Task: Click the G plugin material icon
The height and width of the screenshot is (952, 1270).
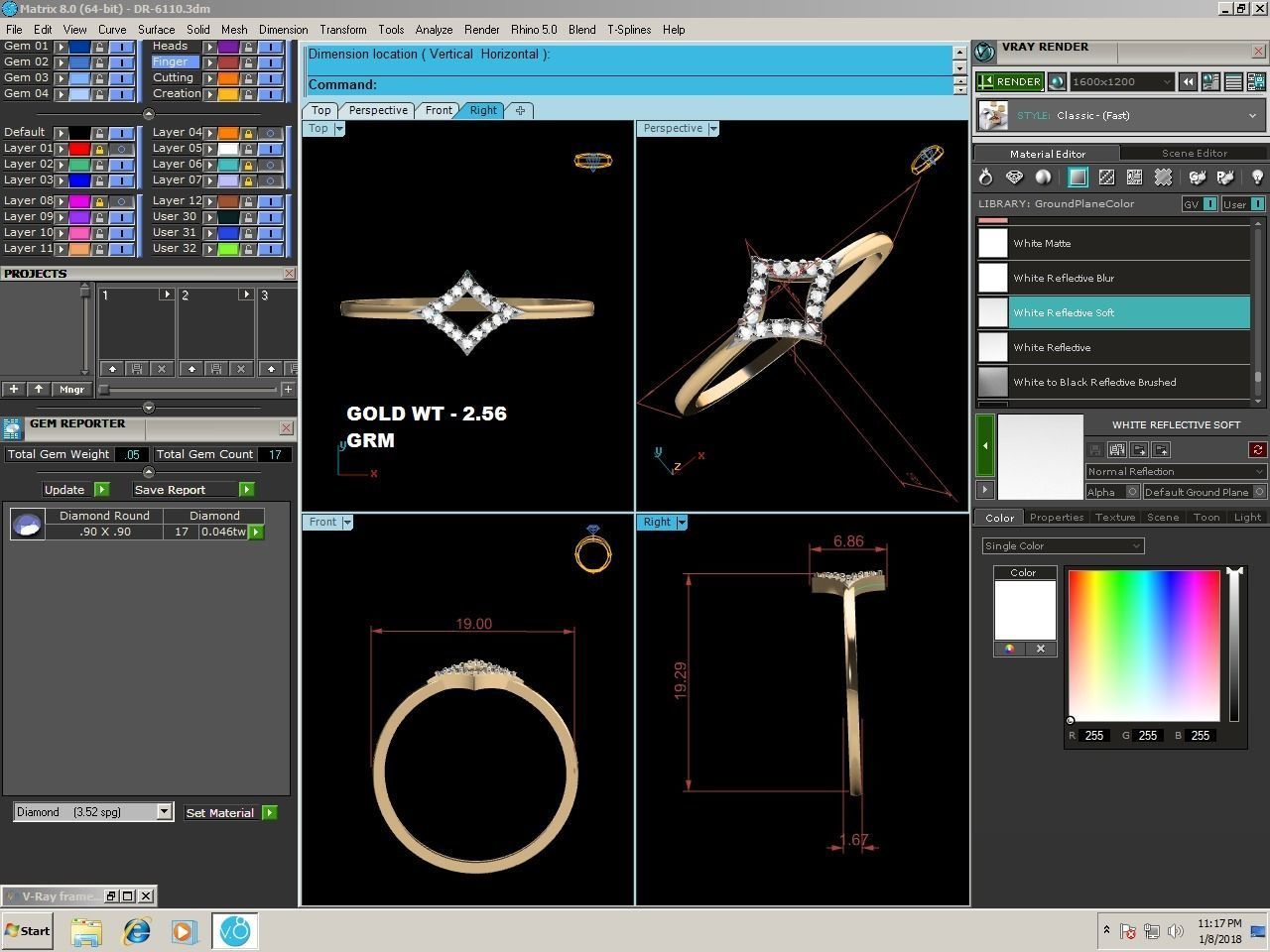Action: tap(1198, 178)
